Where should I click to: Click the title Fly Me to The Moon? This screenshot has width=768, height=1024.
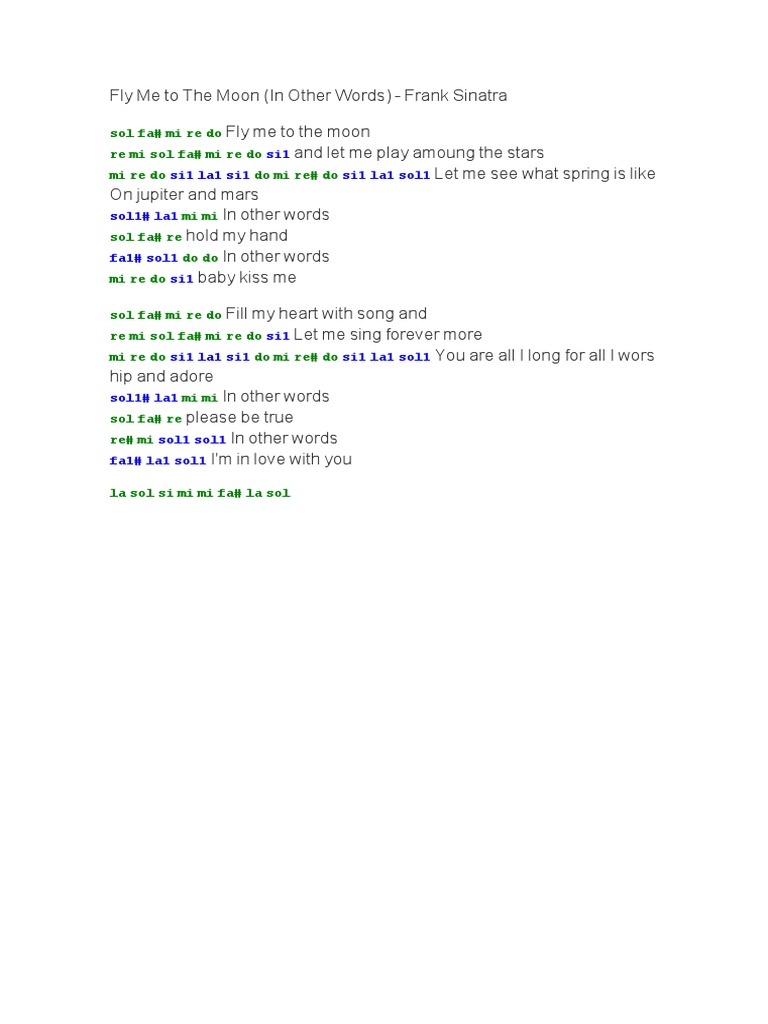[x=185, y=95]
